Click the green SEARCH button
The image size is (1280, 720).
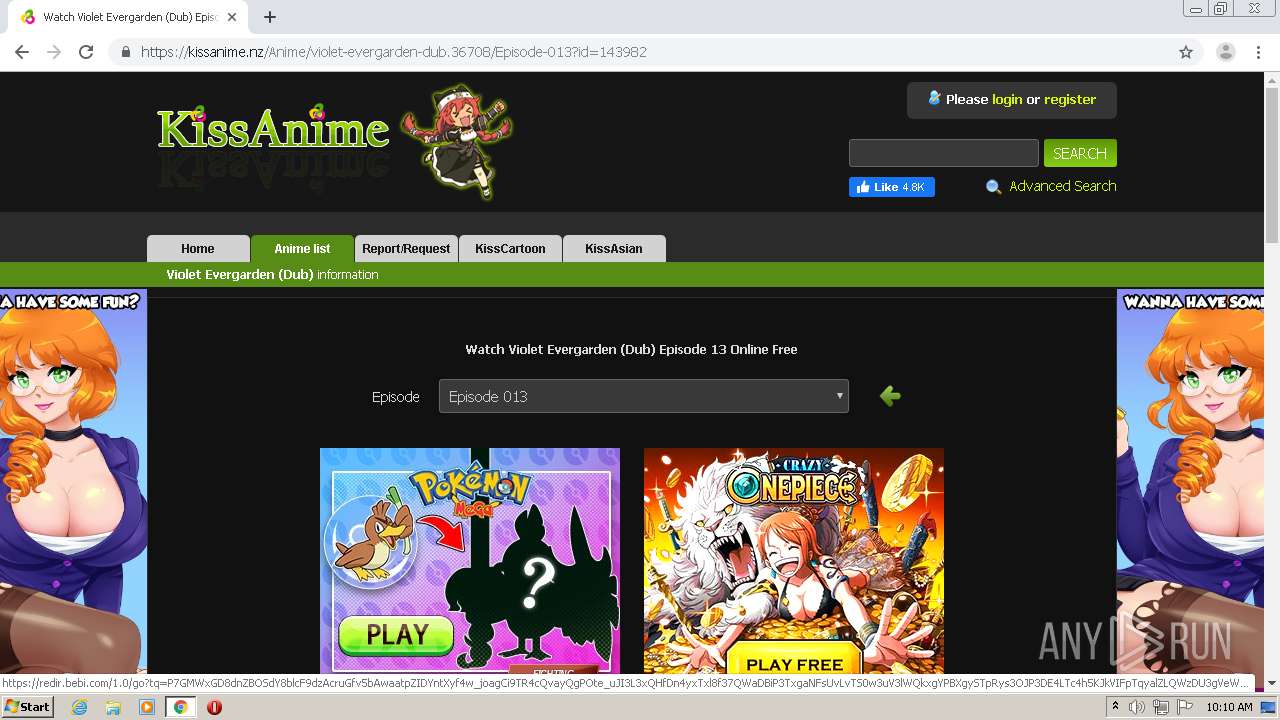click(1080, 153)
